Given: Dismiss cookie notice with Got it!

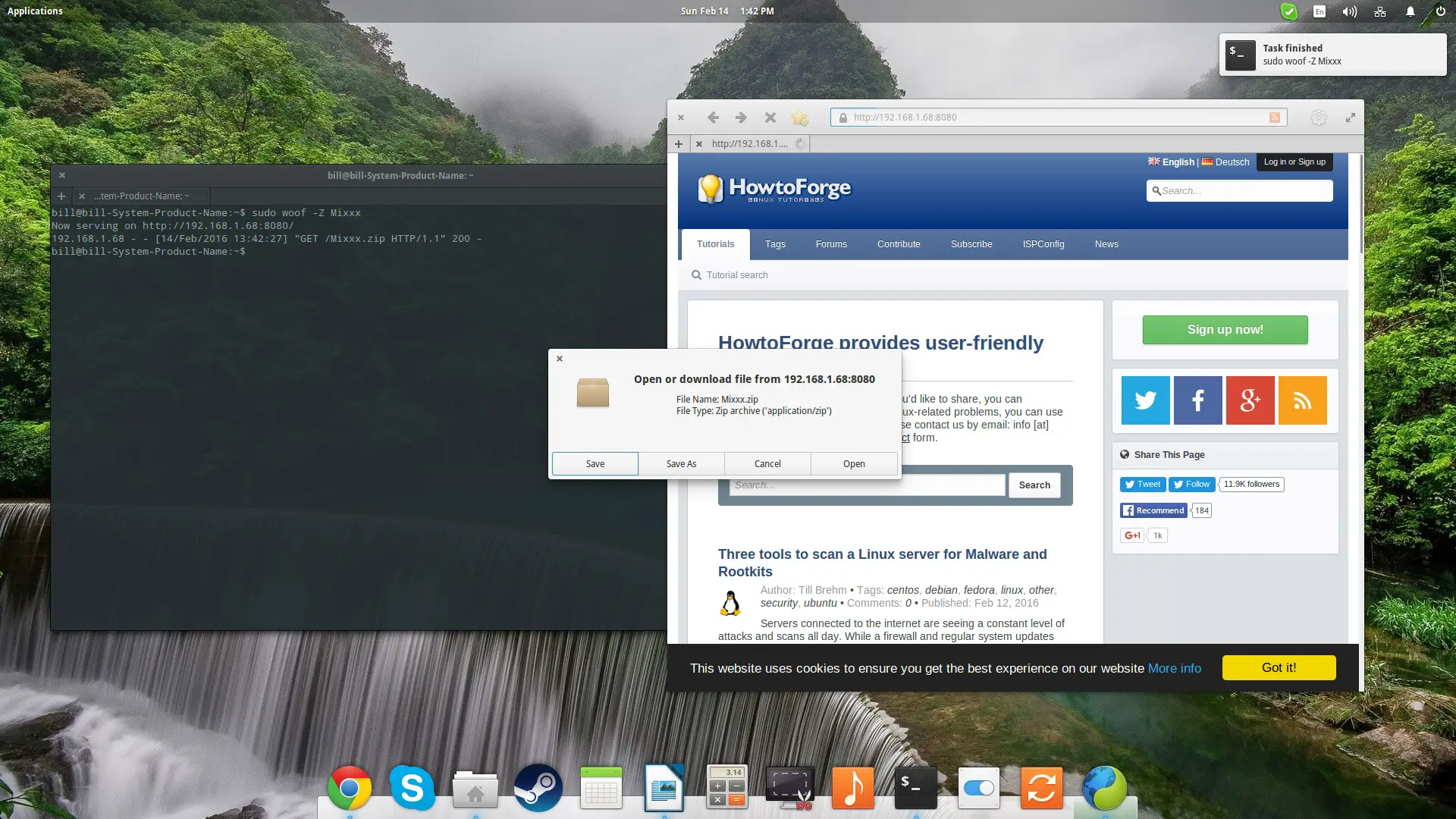Looking at the screenshot, I should 1279,667.
